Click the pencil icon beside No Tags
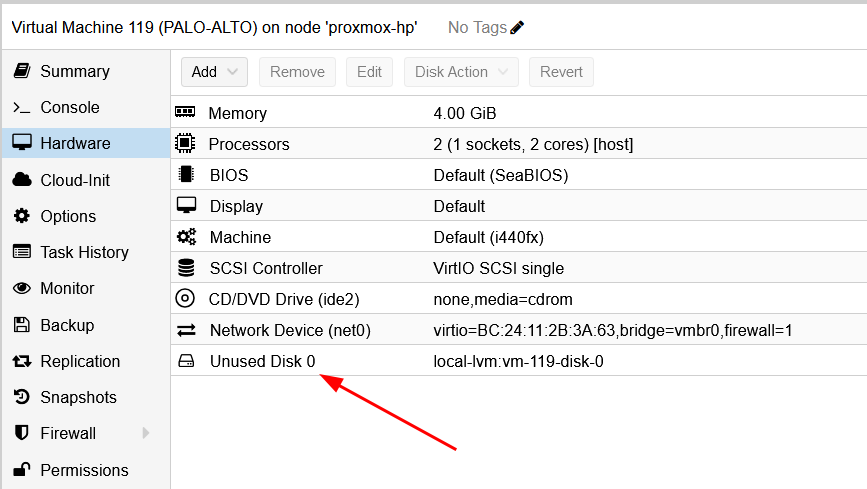 (517, 28)
